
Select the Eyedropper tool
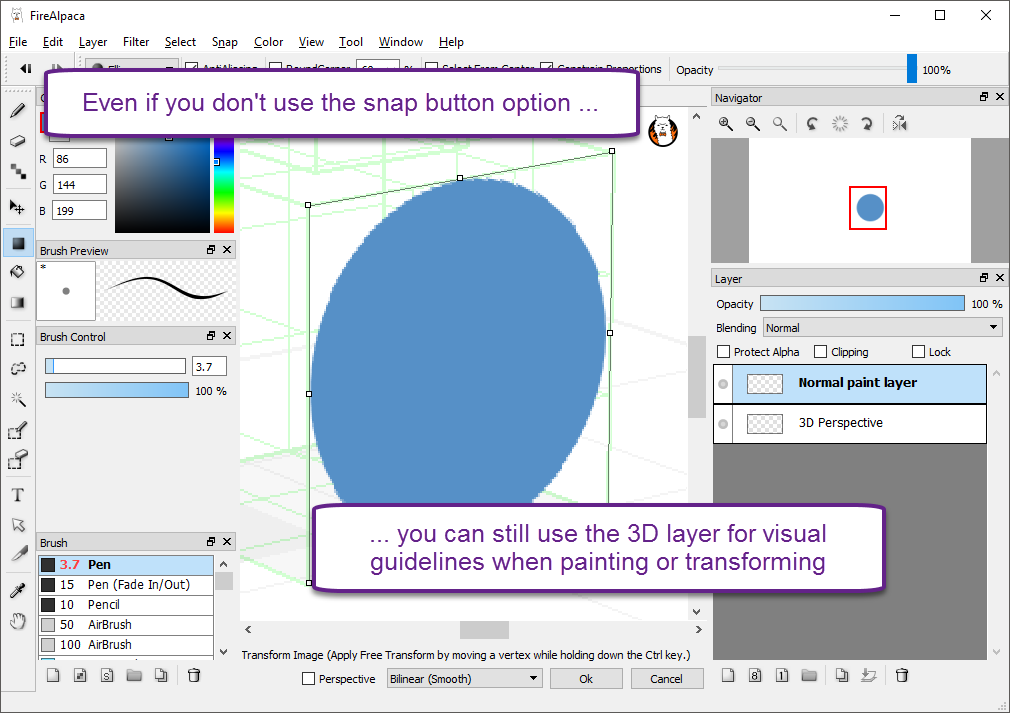[x=18, y=590]
